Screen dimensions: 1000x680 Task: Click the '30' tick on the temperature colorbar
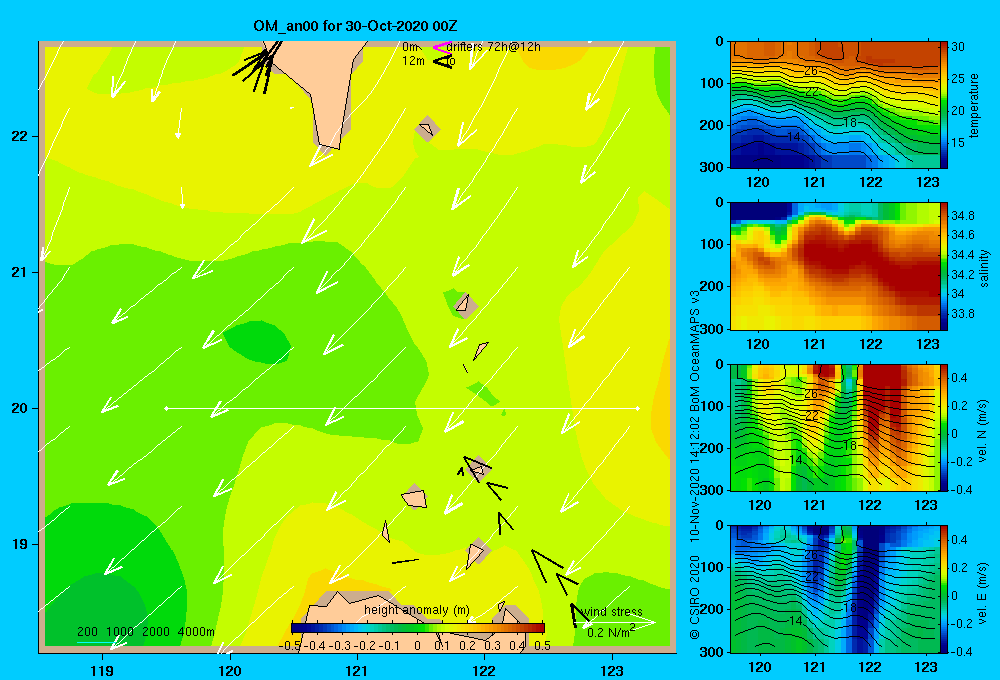[958, 47]
